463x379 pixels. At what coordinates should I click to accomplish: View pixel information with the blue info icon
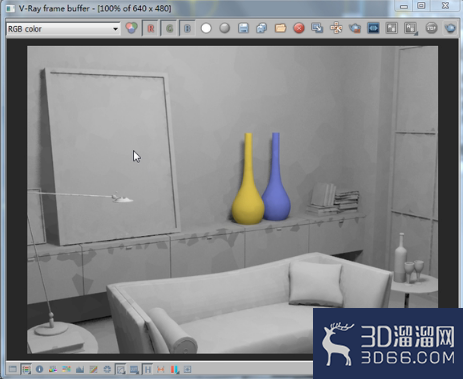point(39,369)
